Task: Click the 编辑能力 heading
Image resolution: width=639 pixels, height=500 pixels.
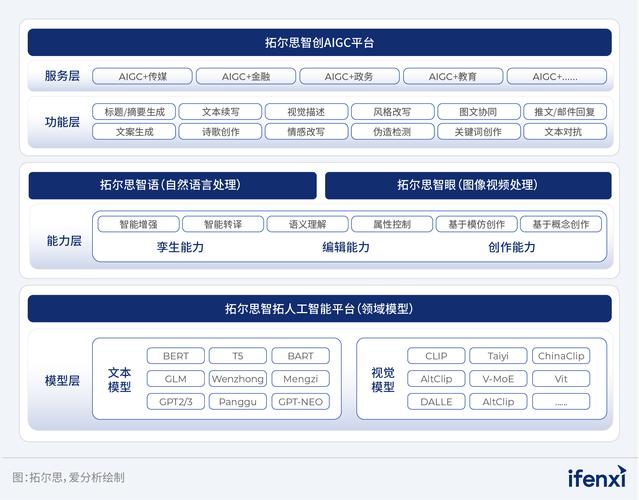Action: (x=346, y=247)
